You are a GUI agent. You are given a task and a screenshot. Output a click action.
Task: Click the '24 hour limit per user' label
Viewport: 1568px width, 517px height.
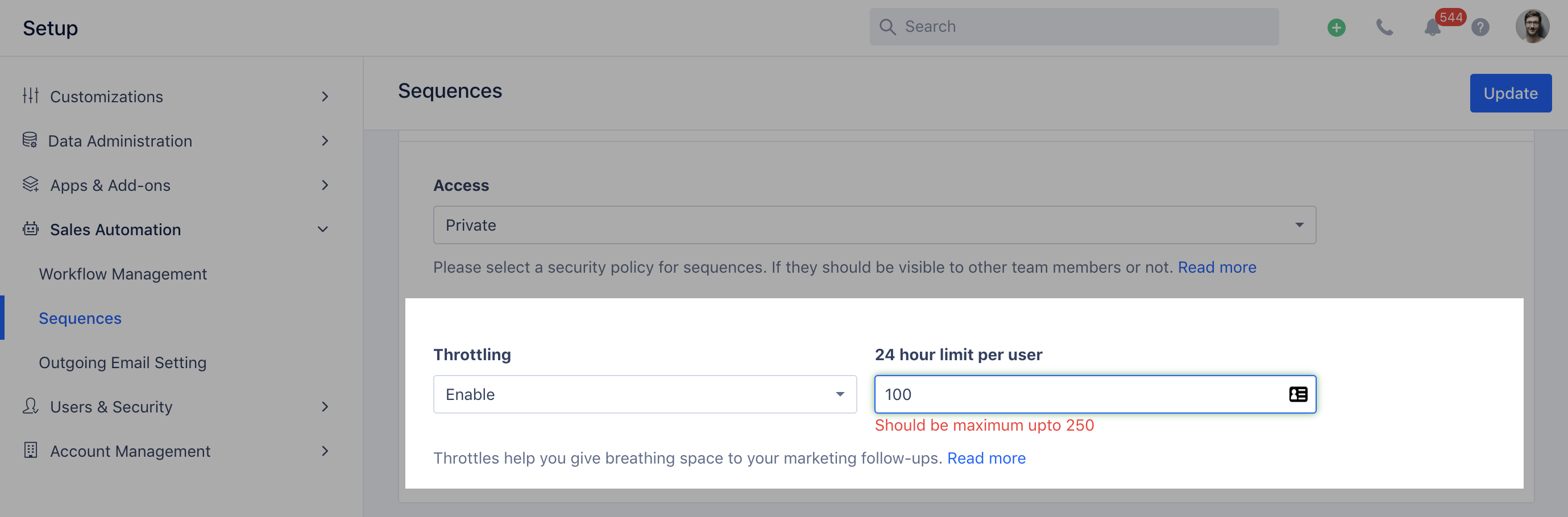pos(958,355)
